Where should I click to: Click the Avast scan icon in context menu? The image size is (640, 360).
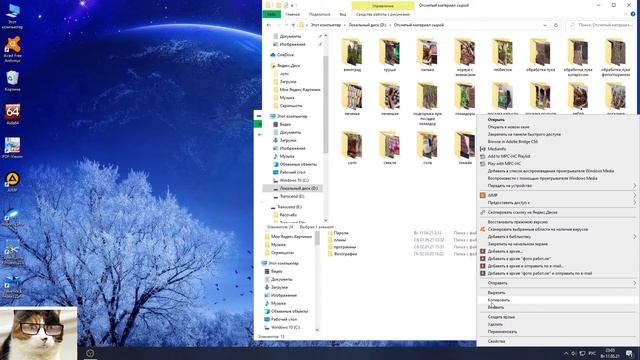click(x=482, y=229)
